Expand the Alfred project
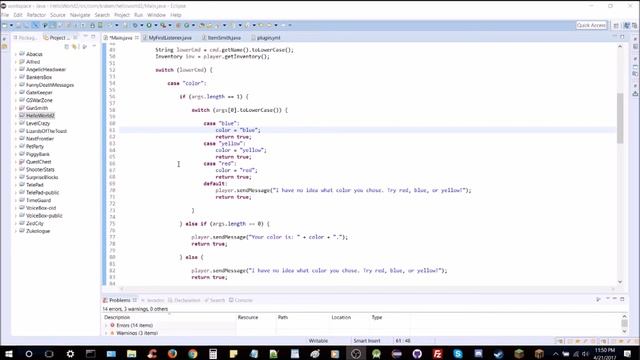 click(x=16, y=62)
